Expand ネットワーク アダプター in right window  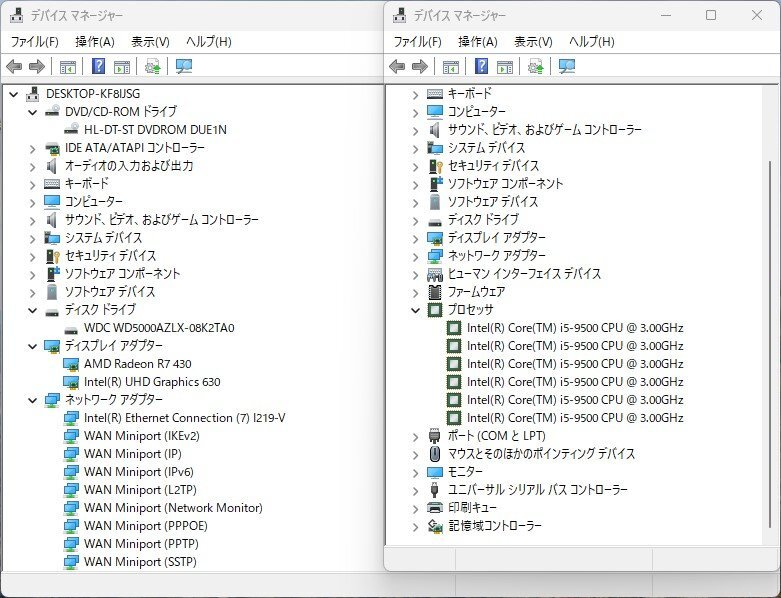[415, 256]
